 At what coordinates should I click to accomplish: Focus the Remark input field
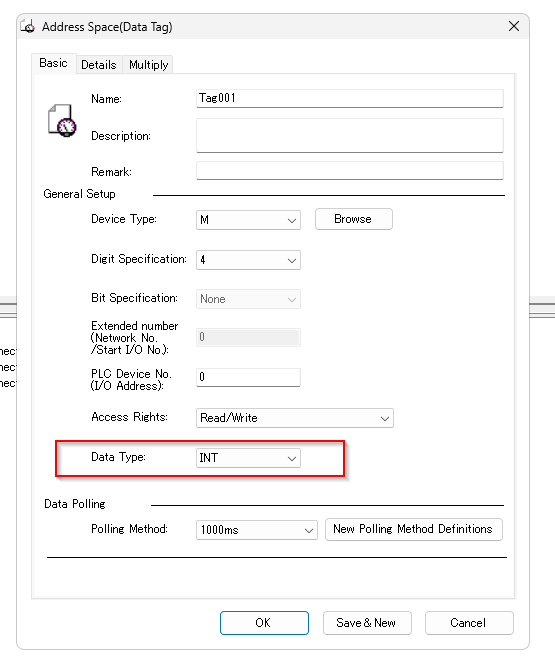350,170
